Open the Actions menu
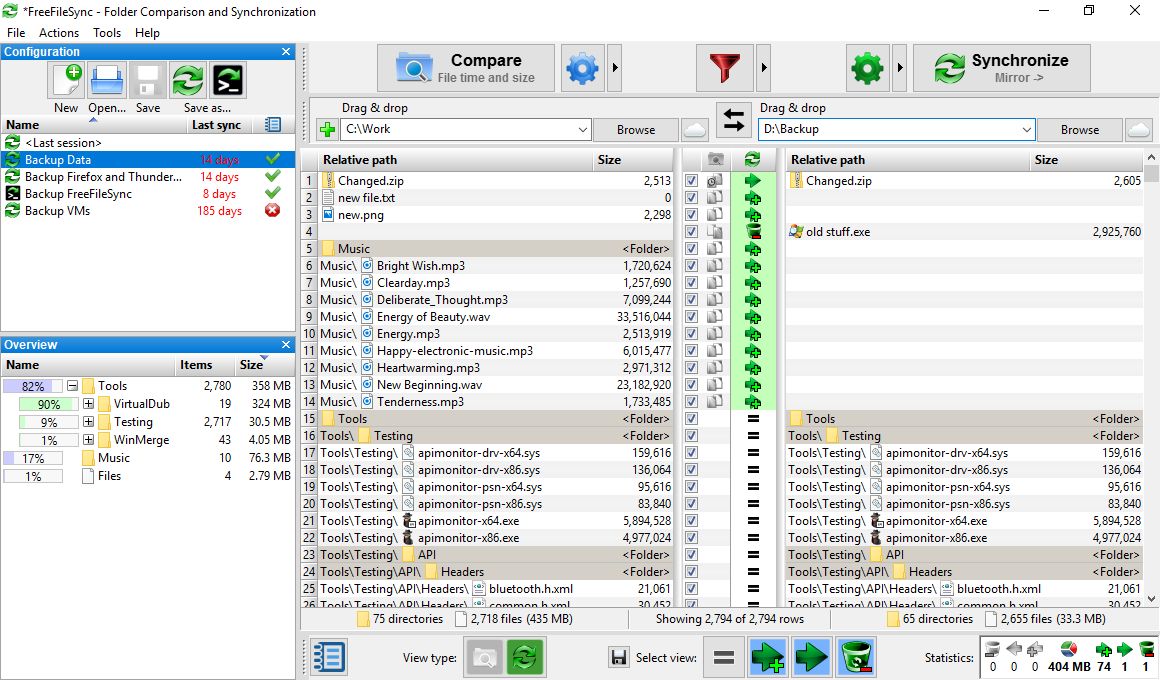The height and width of the screenshot is (680, 1160). click(x=59, y=33)
